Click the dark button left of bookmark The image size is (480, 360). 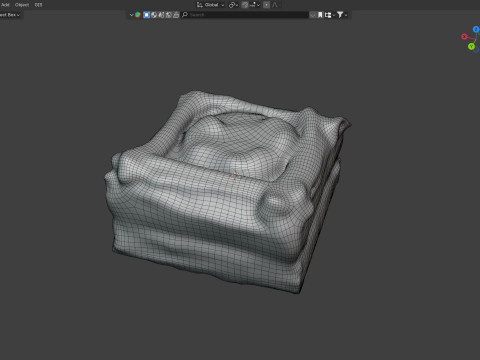coord(313,15)
